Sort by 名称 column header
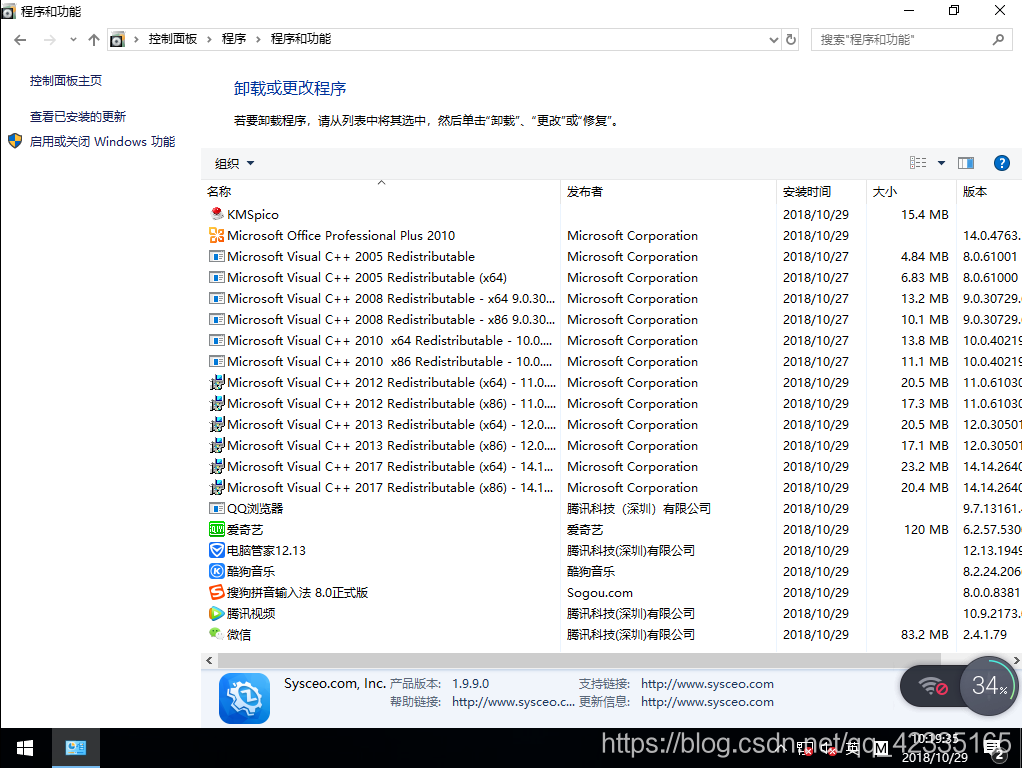This screenshot has height=768, width=1022. 381,191
